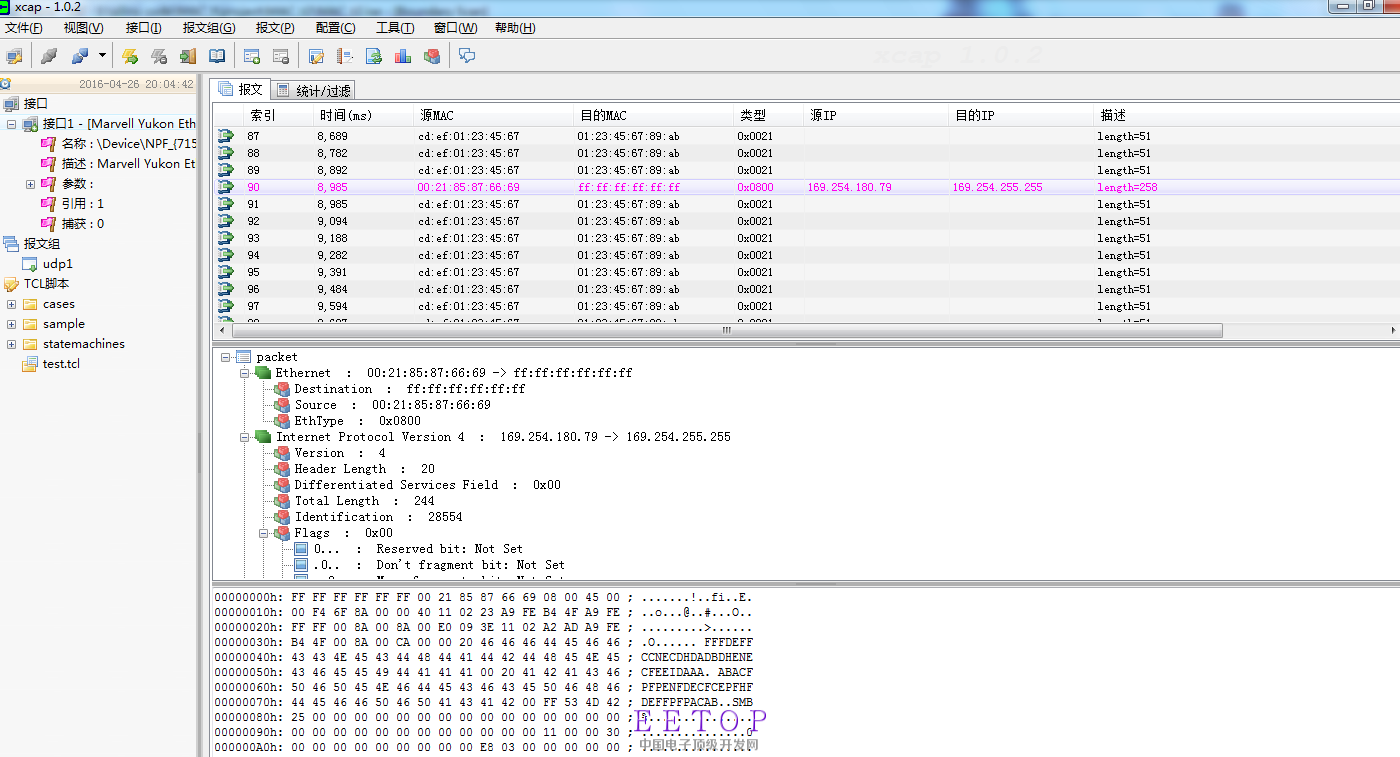Click the Destination field icon in packet tree
This screenshot has height=757, width=1400.
(282, 389)
